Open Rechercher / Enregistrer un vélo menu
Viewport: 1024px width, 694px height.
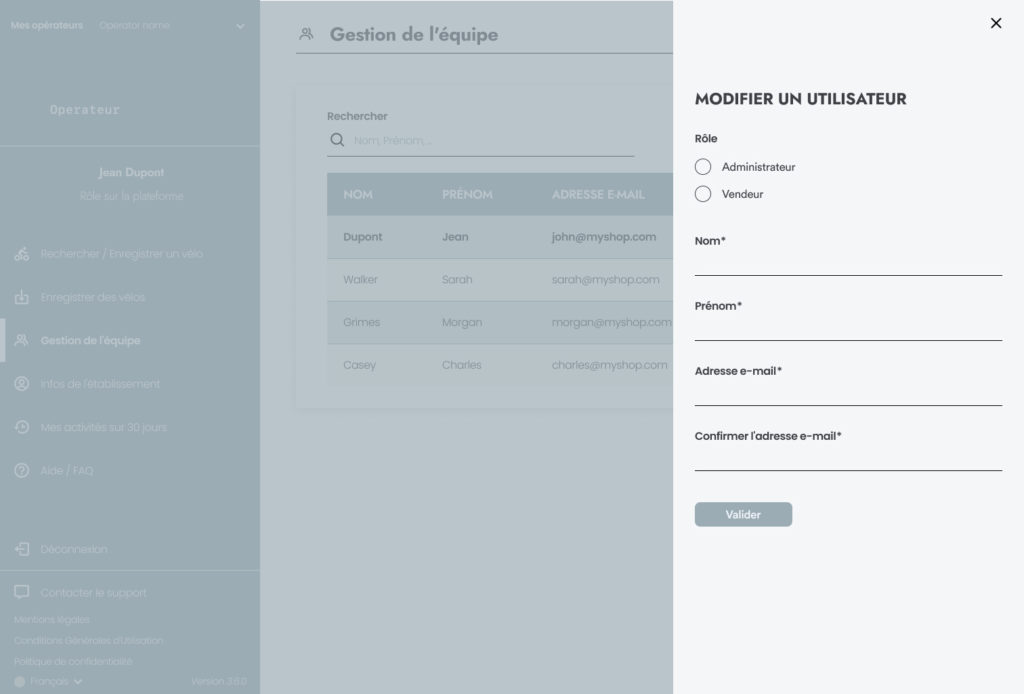click(x=121, y=254)
